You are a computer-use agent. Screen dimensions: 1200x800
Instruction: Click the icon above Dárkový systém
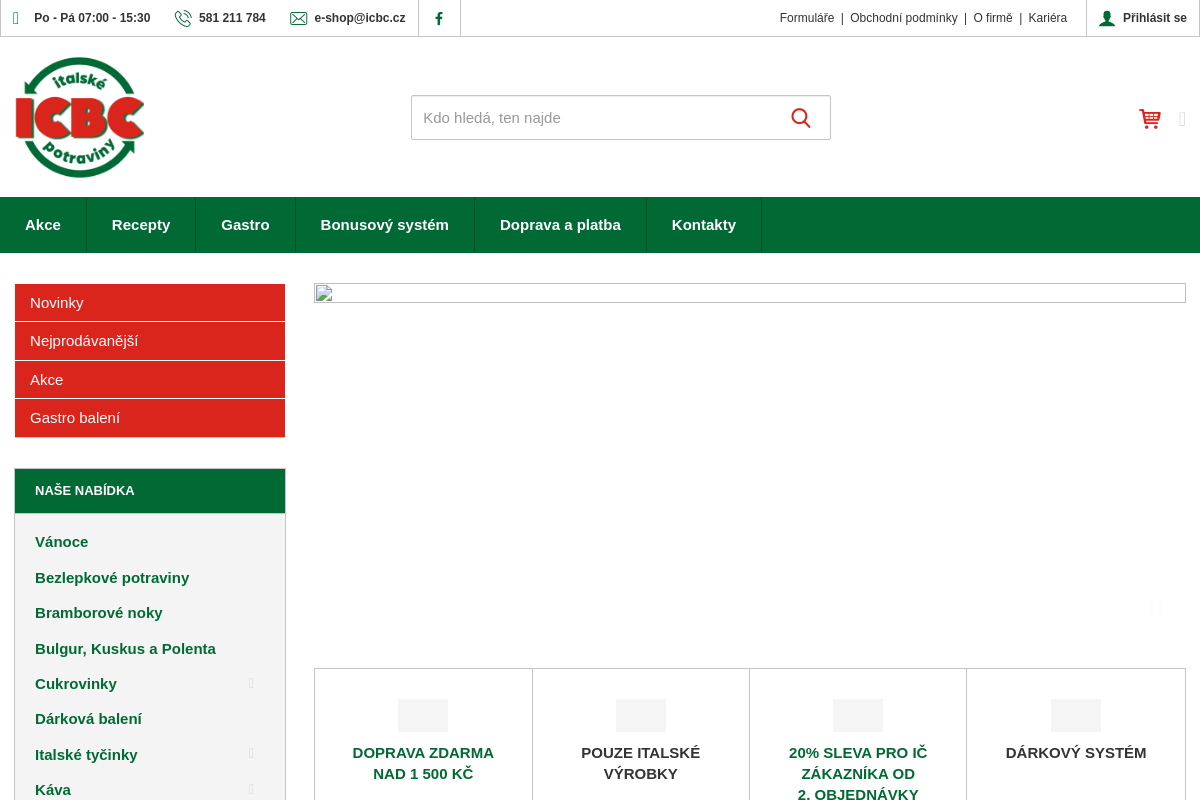1075,715
